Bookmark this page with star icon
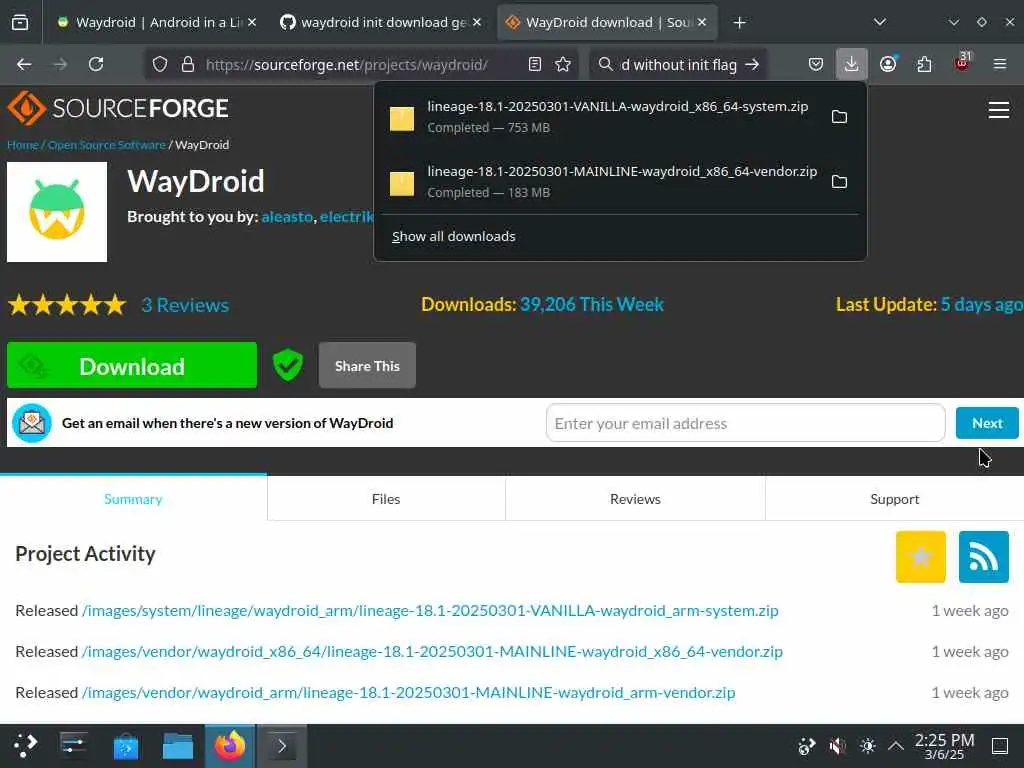 (x=563, y=65)
